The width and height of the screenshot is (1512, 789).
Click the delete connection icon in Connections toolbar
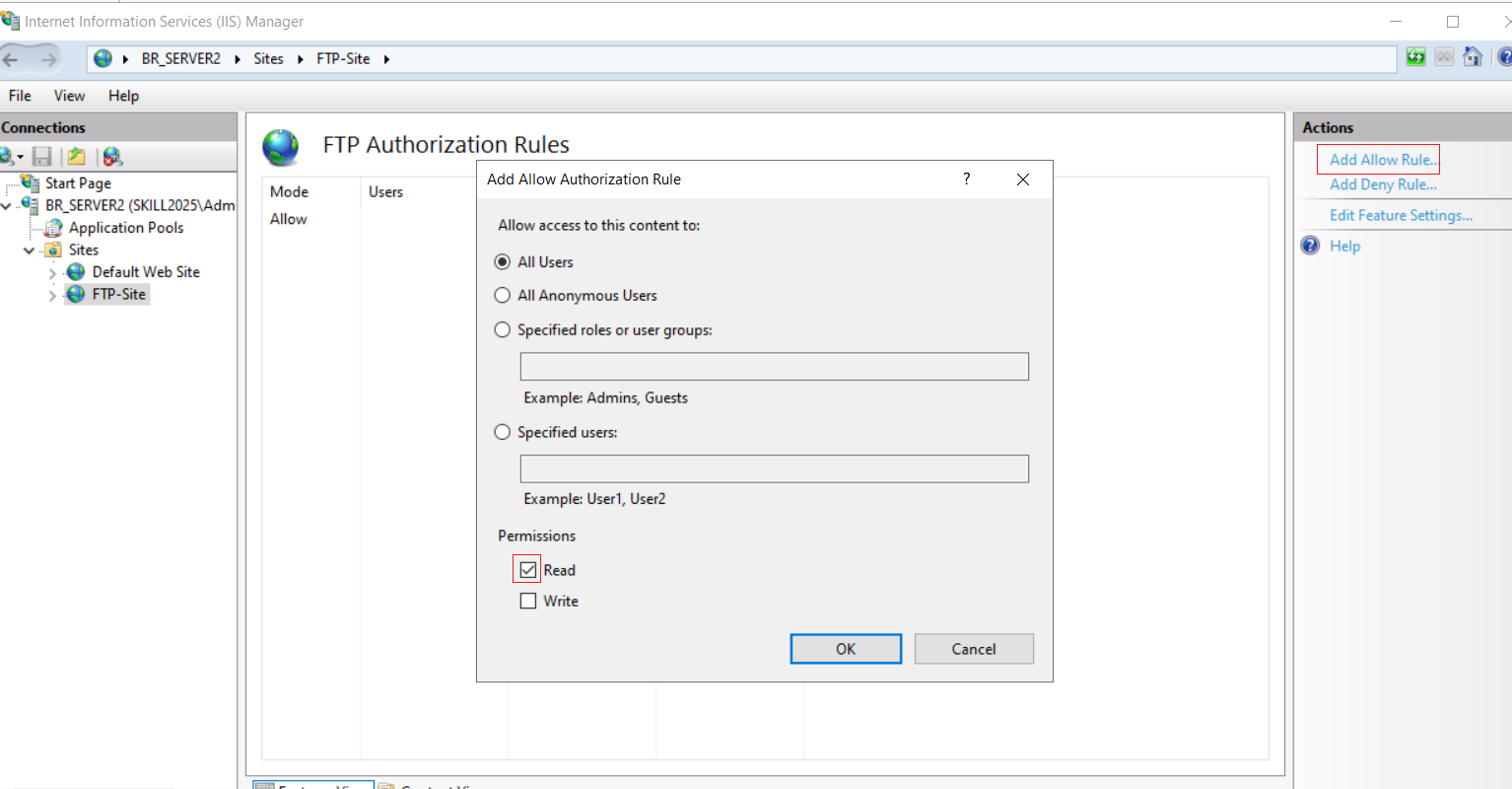(112, 157)
